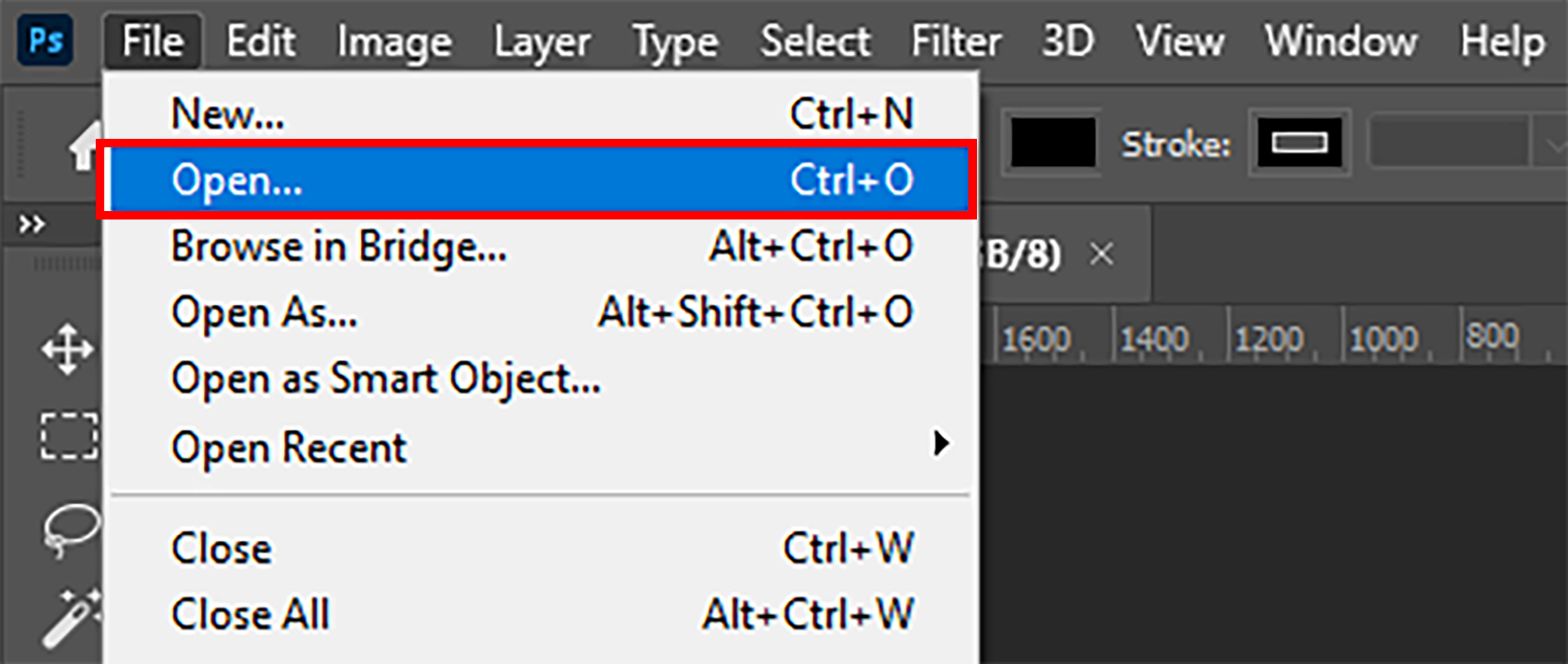
Task: Click the Photoshop Ps logo icon
Action: point(45,41)
